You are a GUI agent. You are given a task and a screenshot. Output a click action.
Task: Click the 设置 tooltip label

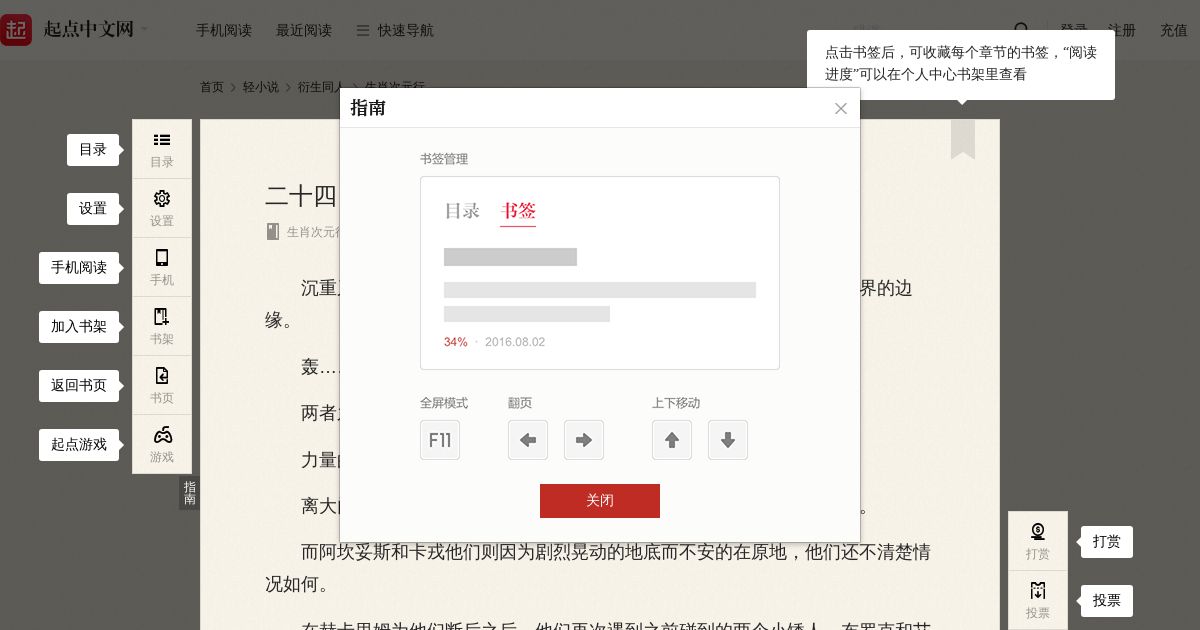click(x=93, y=209)
